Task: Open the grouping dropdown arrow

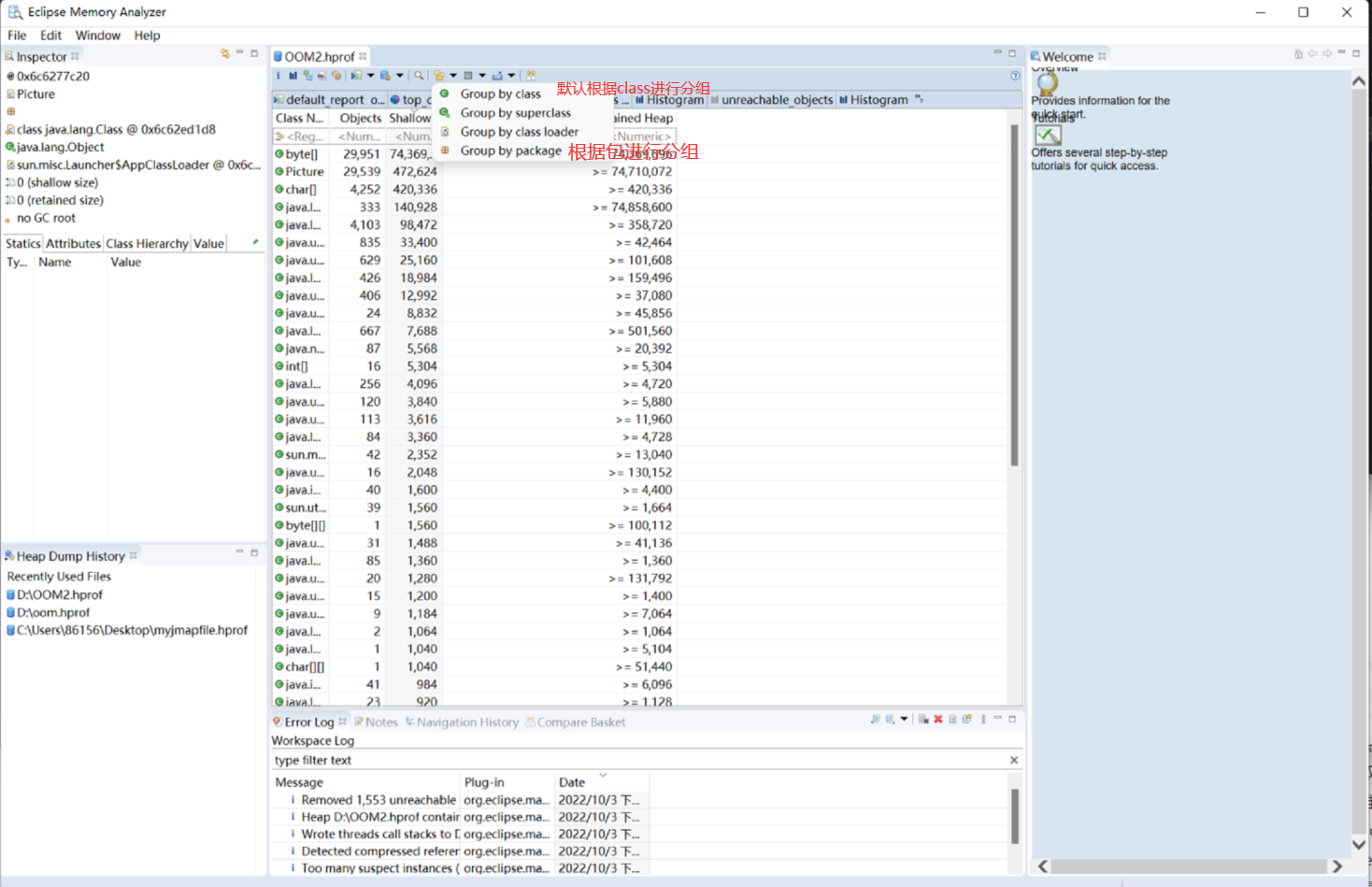Action: tap(453, 76)
